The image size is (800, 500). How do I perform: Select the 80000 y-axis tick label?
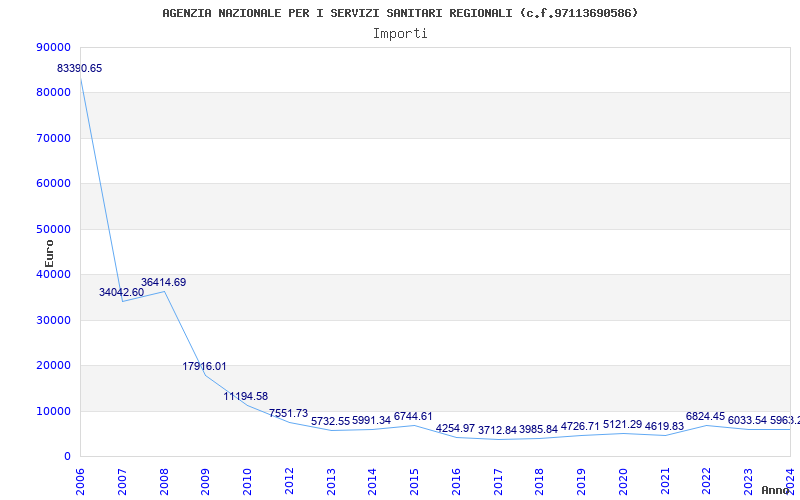[54, 93]
